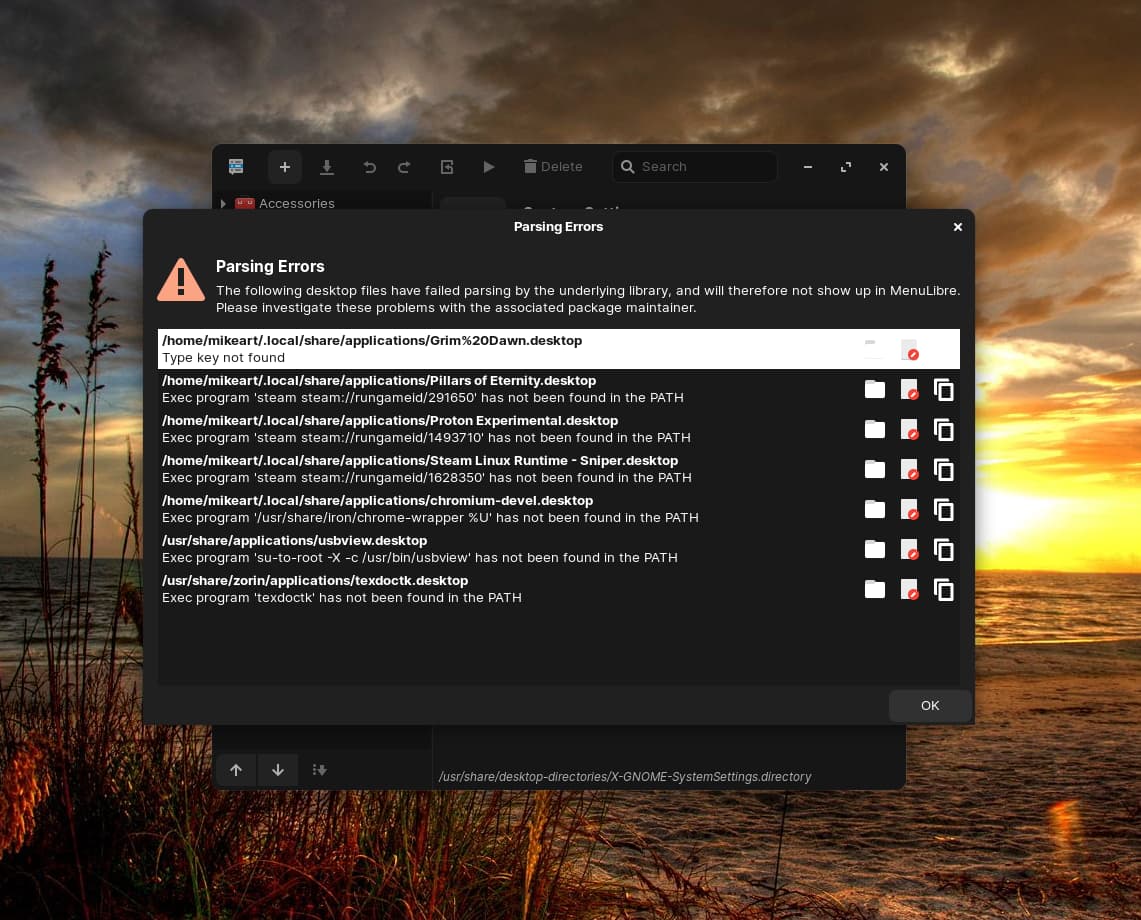
Task: Maximize the MenuLibre window
Action: point(846,167)
